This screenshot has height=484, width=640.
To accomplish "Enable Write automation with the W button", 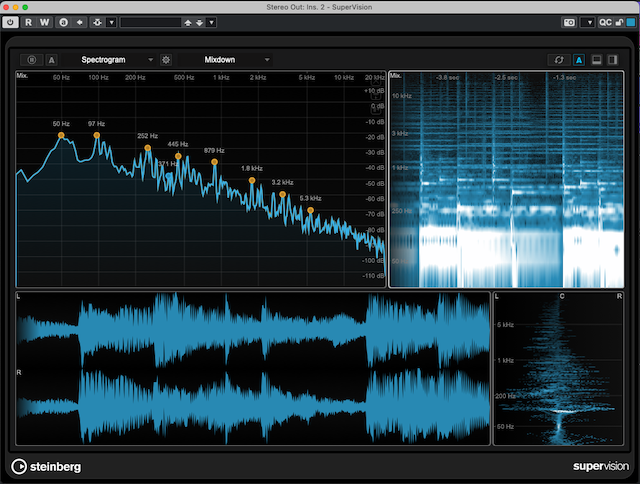I will coord(45,21).
